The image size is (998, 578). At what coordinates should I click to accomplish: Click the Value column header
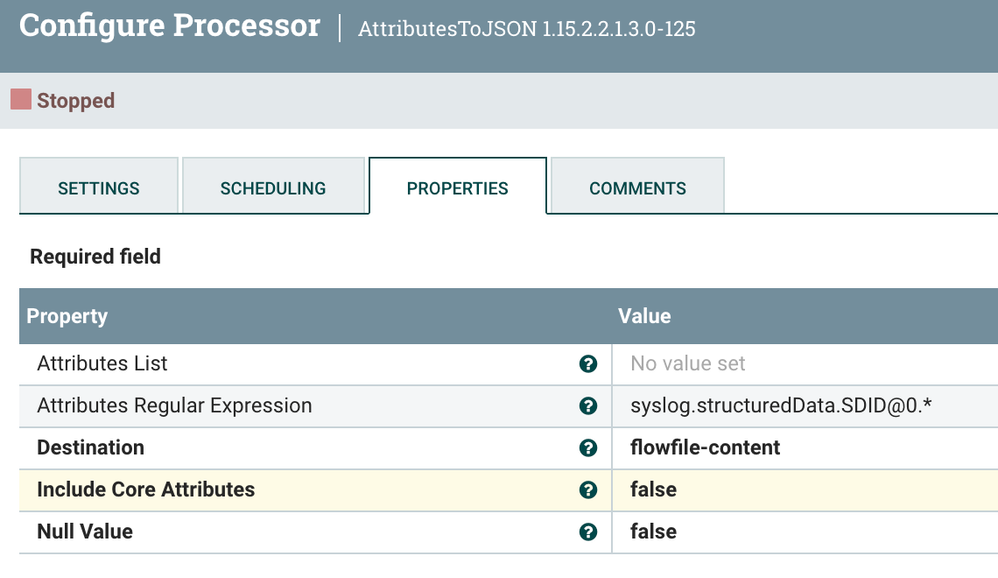pyautogui.click(x=644, y=316)
